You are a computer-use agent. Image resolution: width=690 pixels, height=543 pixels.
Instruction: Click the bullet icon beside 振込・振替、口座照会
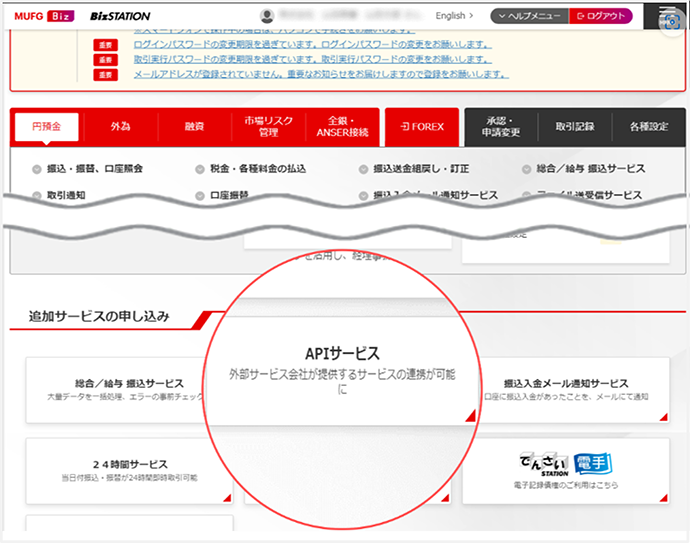(x=37, y=169)
